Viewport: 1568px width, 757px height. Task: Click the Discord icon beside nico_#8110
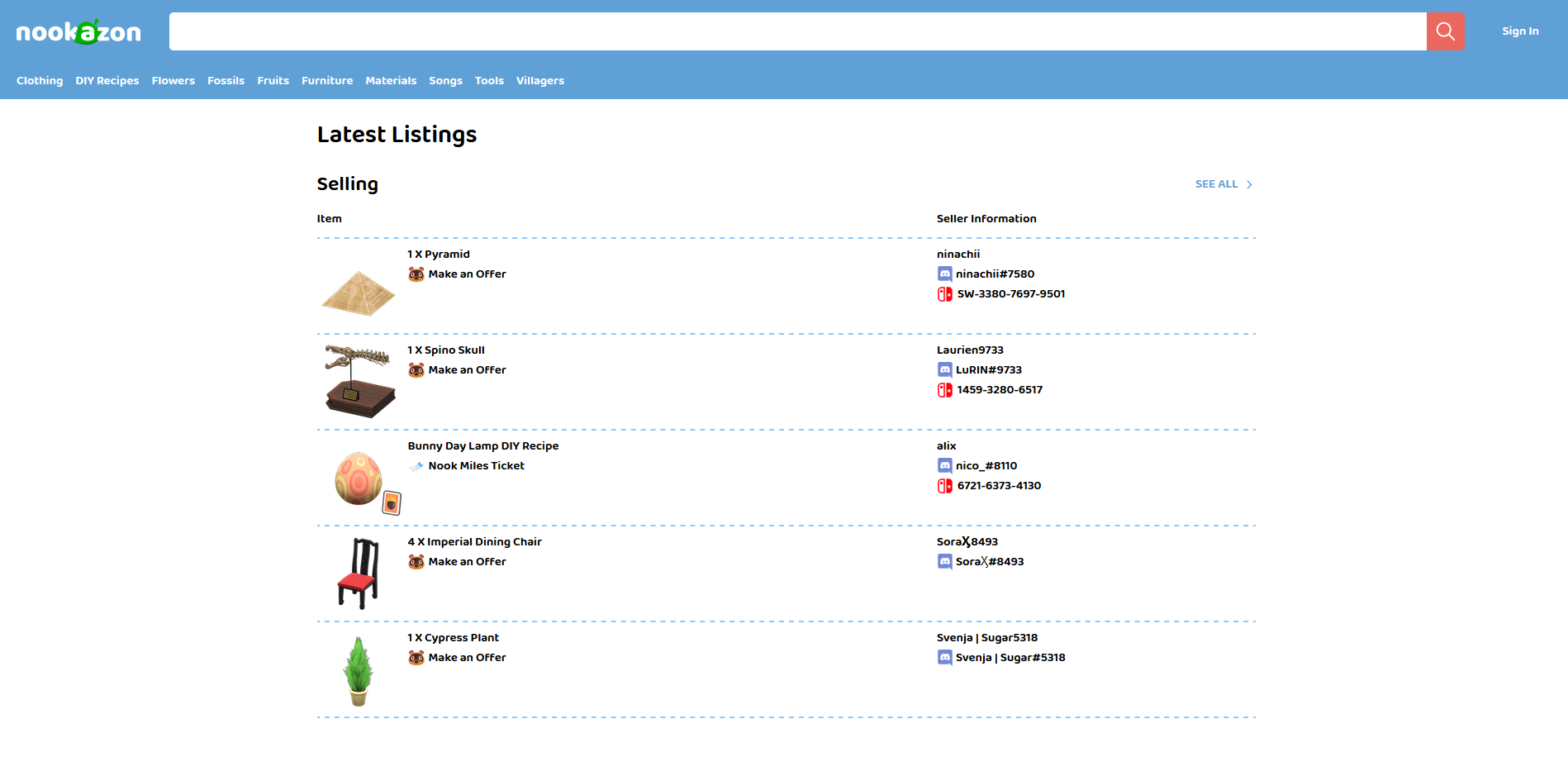[x=944, y=466]
